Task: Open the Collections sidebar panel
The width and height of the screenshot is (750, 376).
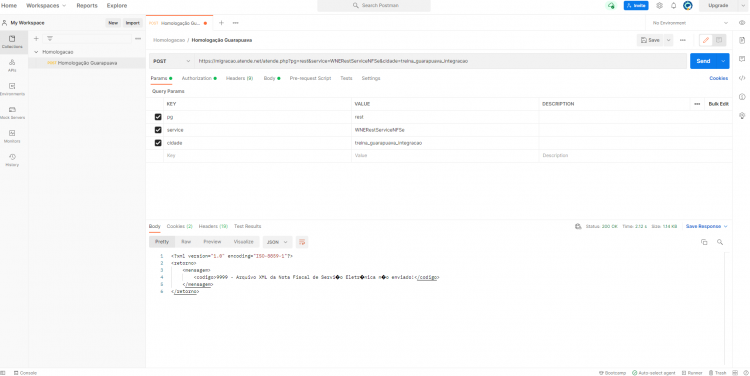Action: point(12,42)
